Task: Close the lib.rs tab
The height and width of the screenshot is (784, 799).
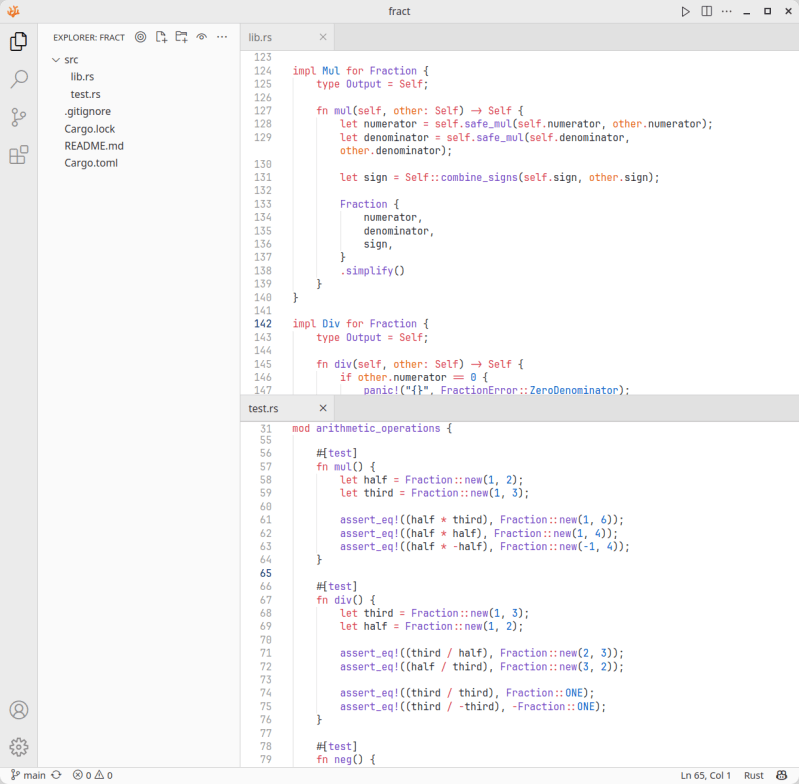Action: (x=323, y=37)
